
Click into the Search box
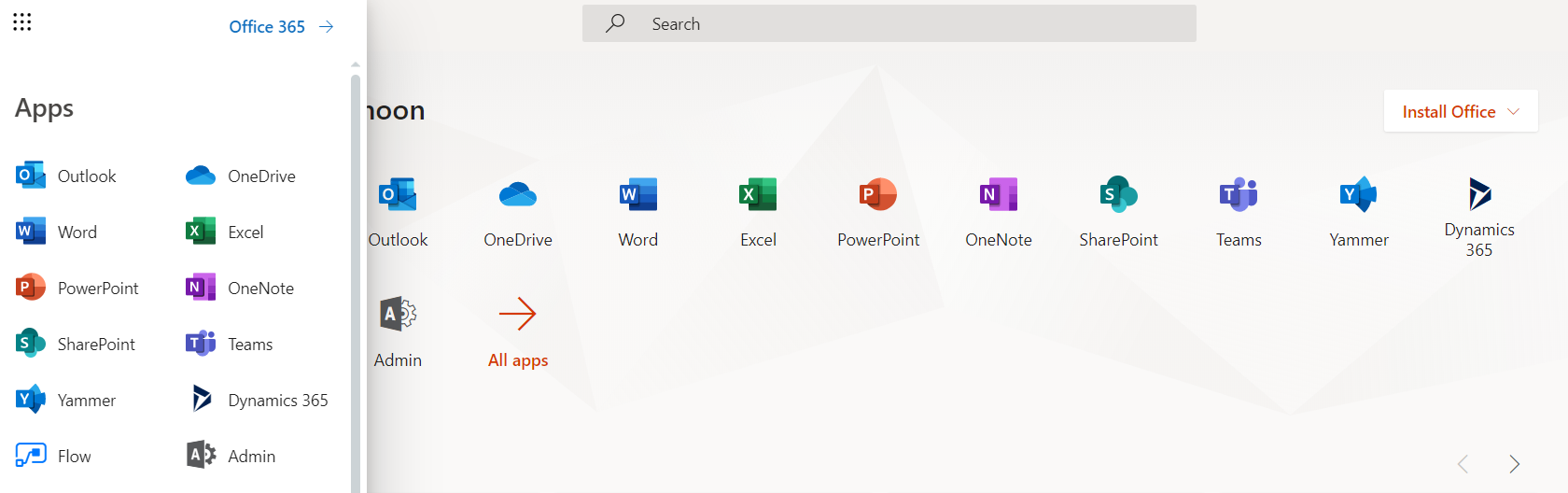tap(889, 23)
